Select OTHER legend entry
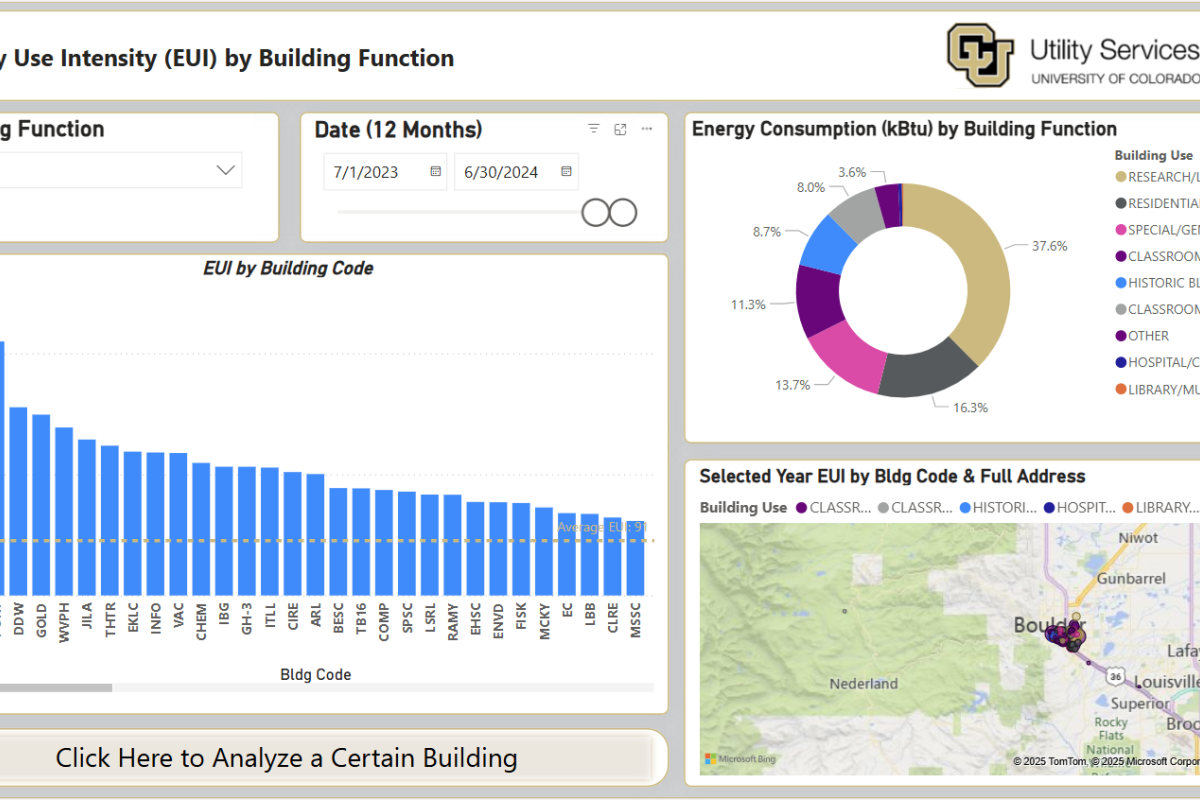Image resolution: width=1200 pixels, height=800 pixels. 1142,336
